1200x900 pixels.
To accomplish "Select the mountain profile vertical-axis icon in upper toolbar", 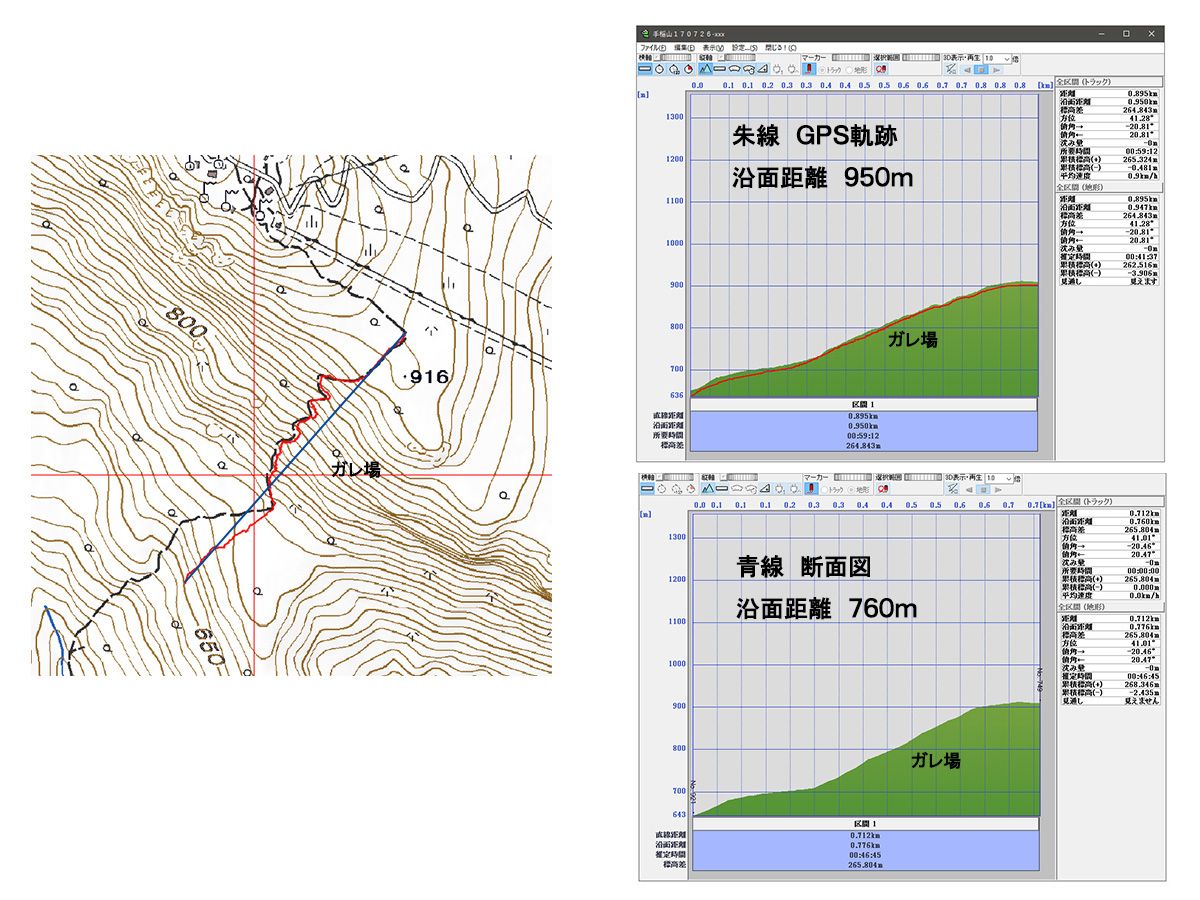I will (706, 70).
